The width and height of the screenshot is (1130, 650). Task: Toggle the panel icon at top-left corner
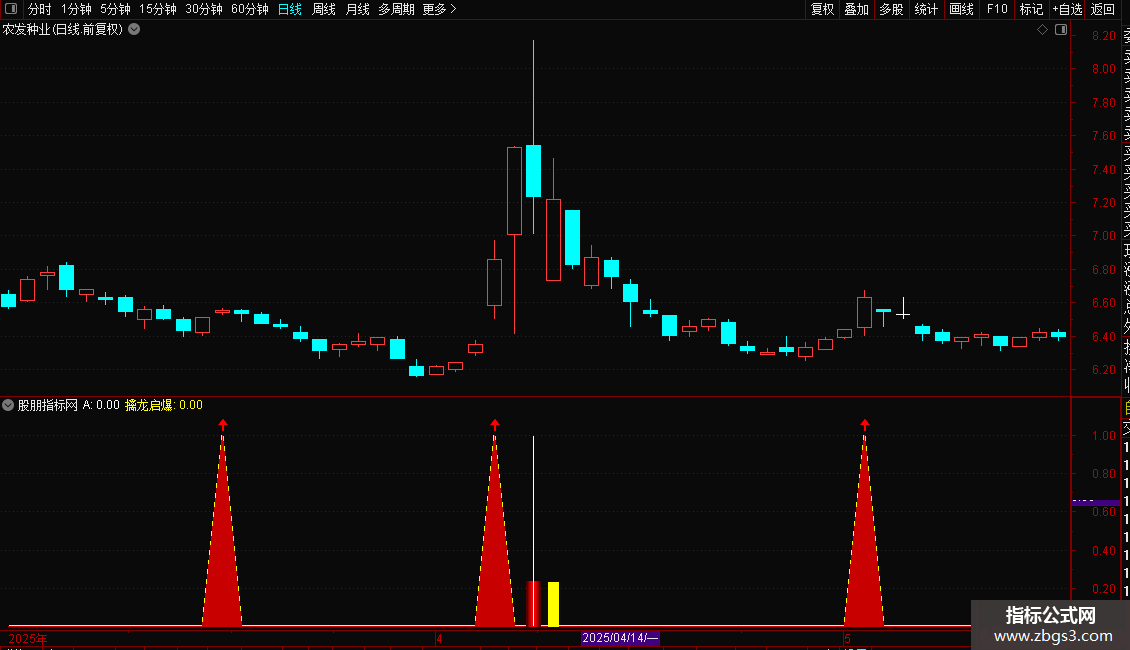tap(11, 9)
